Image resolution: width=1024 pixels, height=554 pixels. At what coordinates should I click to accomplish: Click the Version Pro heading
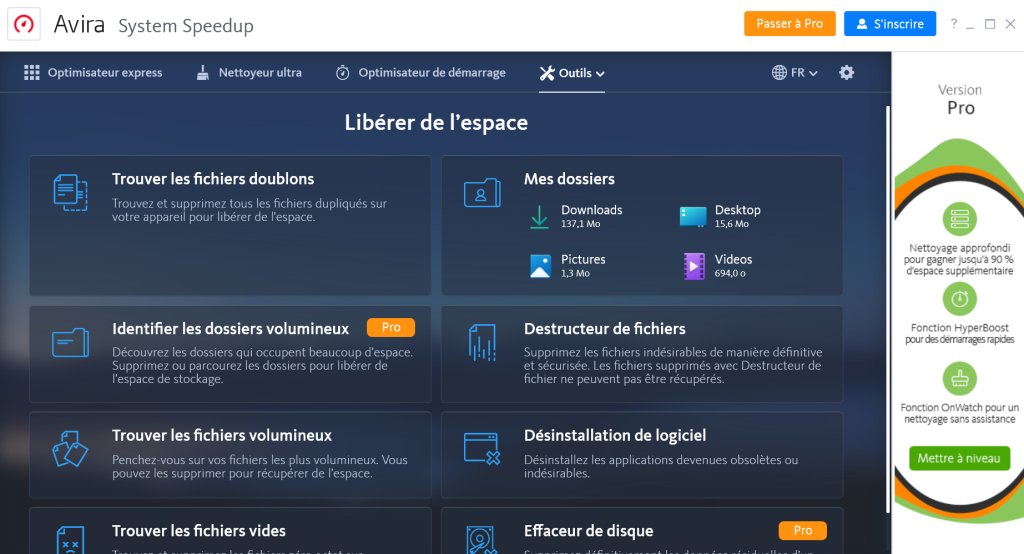[x=960, y=99]
